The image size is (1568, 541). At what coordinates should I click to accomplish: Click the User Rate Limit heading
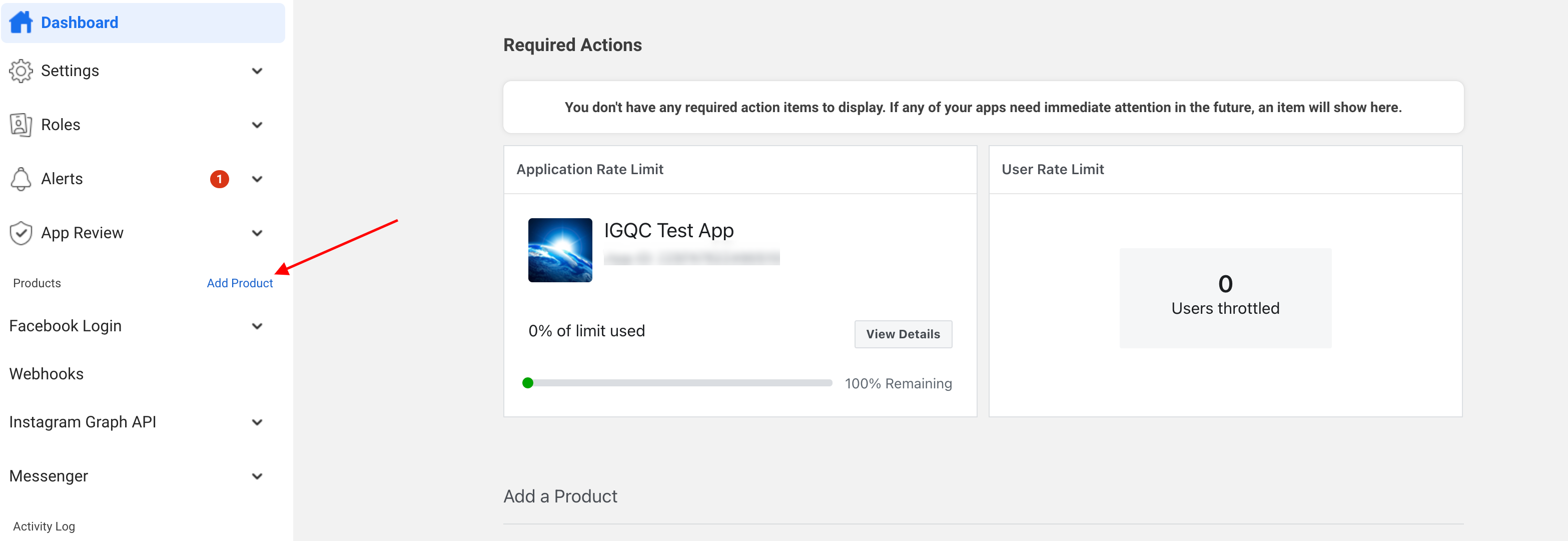point(1053,169)
